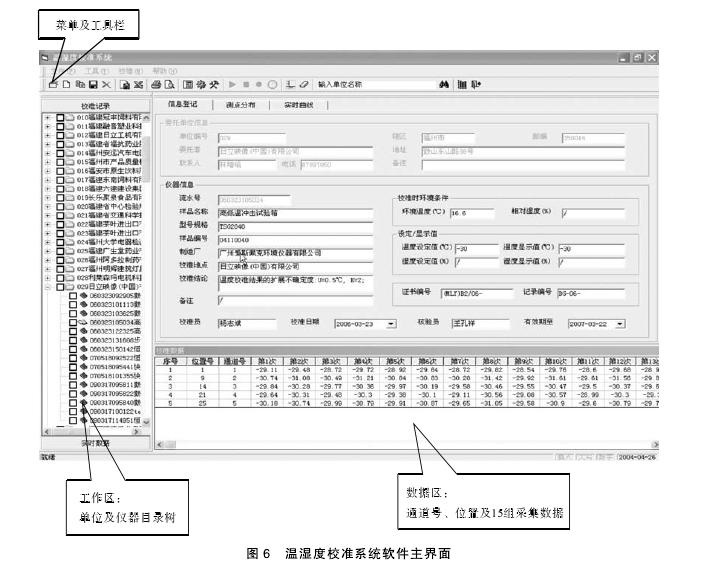725x573 pixels.
Task: Click data cell -29.11 in row 1
Action: [267, 370]
